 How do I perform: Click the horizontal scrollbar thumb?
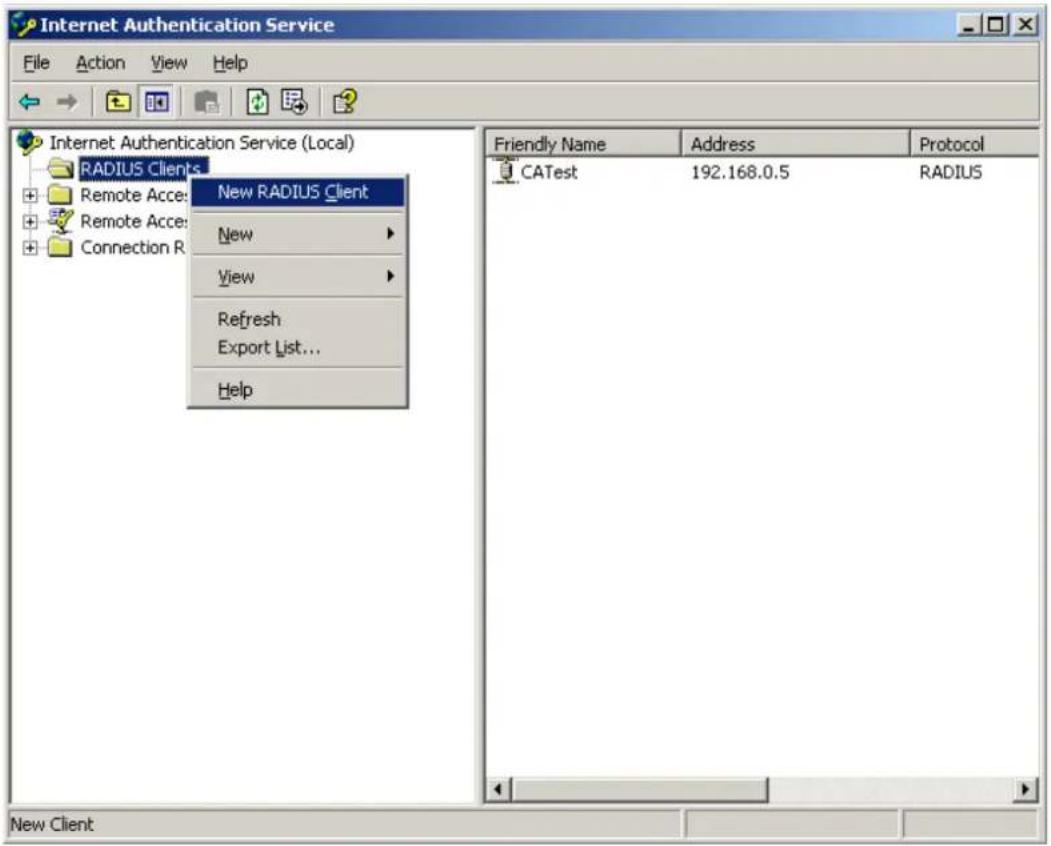click(x=639, y=789)
